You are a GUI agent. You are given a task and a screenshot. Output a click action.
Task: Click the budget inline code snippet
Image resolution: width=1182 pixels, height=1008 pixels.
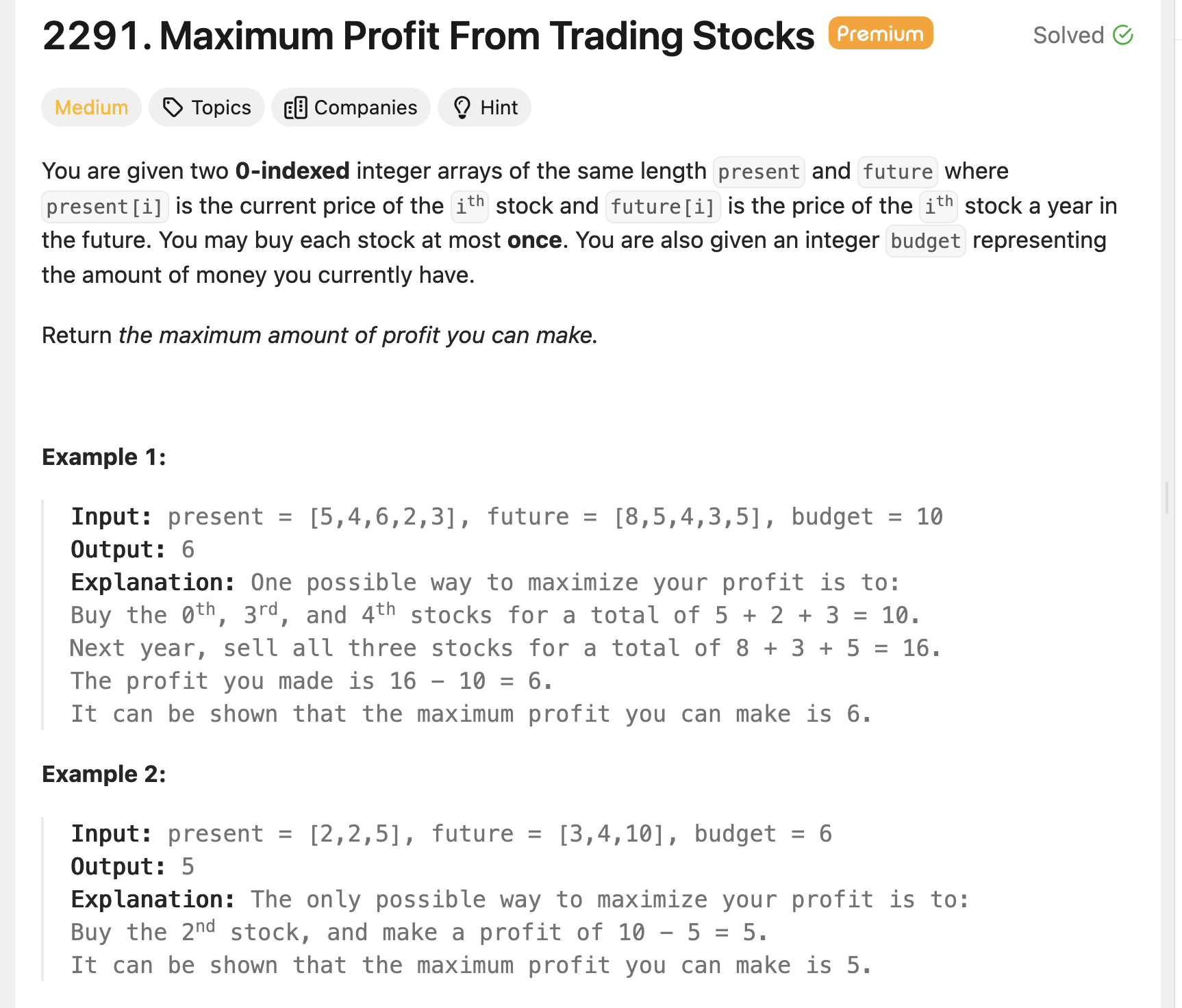pyautogui.click(x=925, y=241)
